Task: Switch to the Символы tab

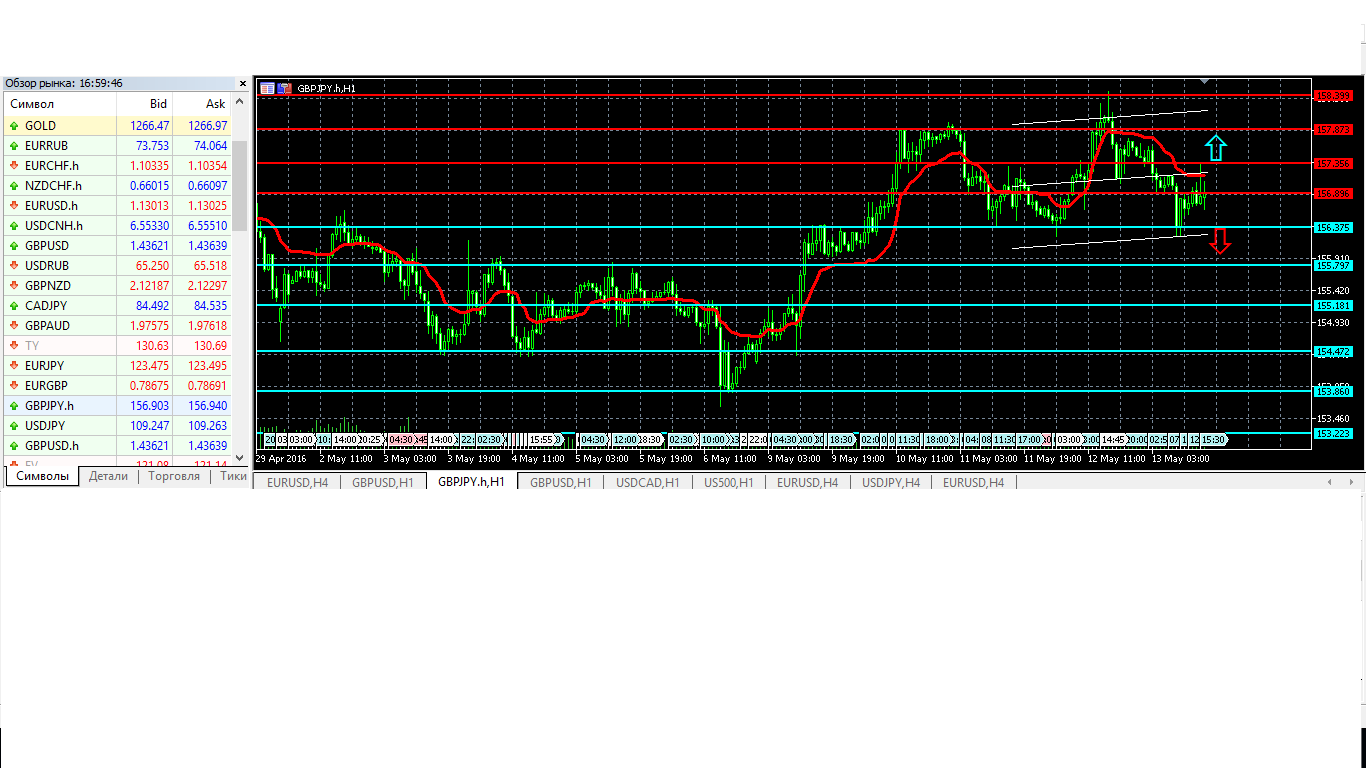Action: click(42, 477)
